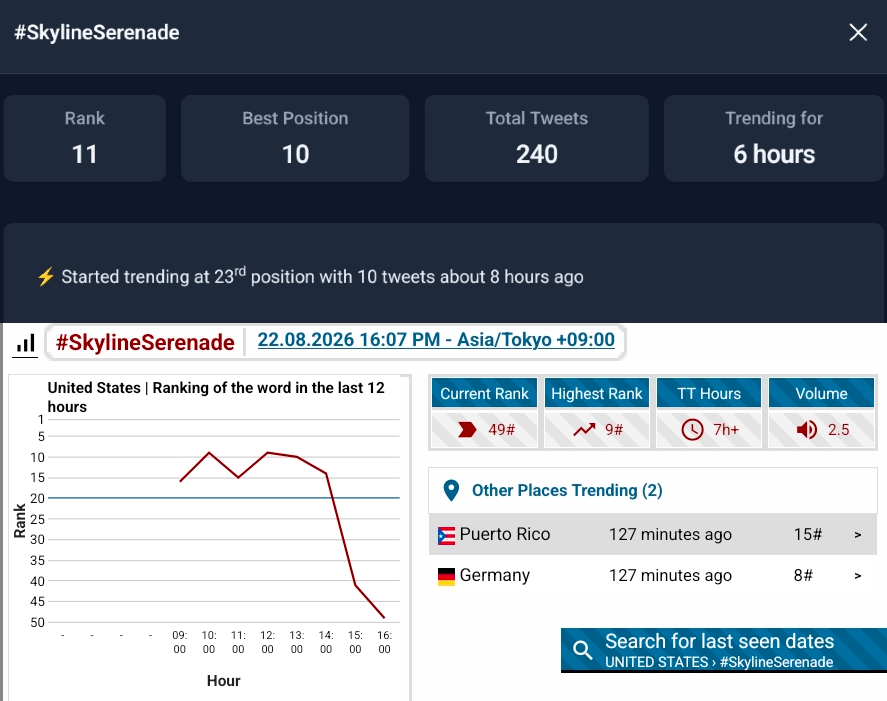Click the bar chart icon beside hashtag
The height and width of the screenshot is (701, 887).
pos(25,343)
